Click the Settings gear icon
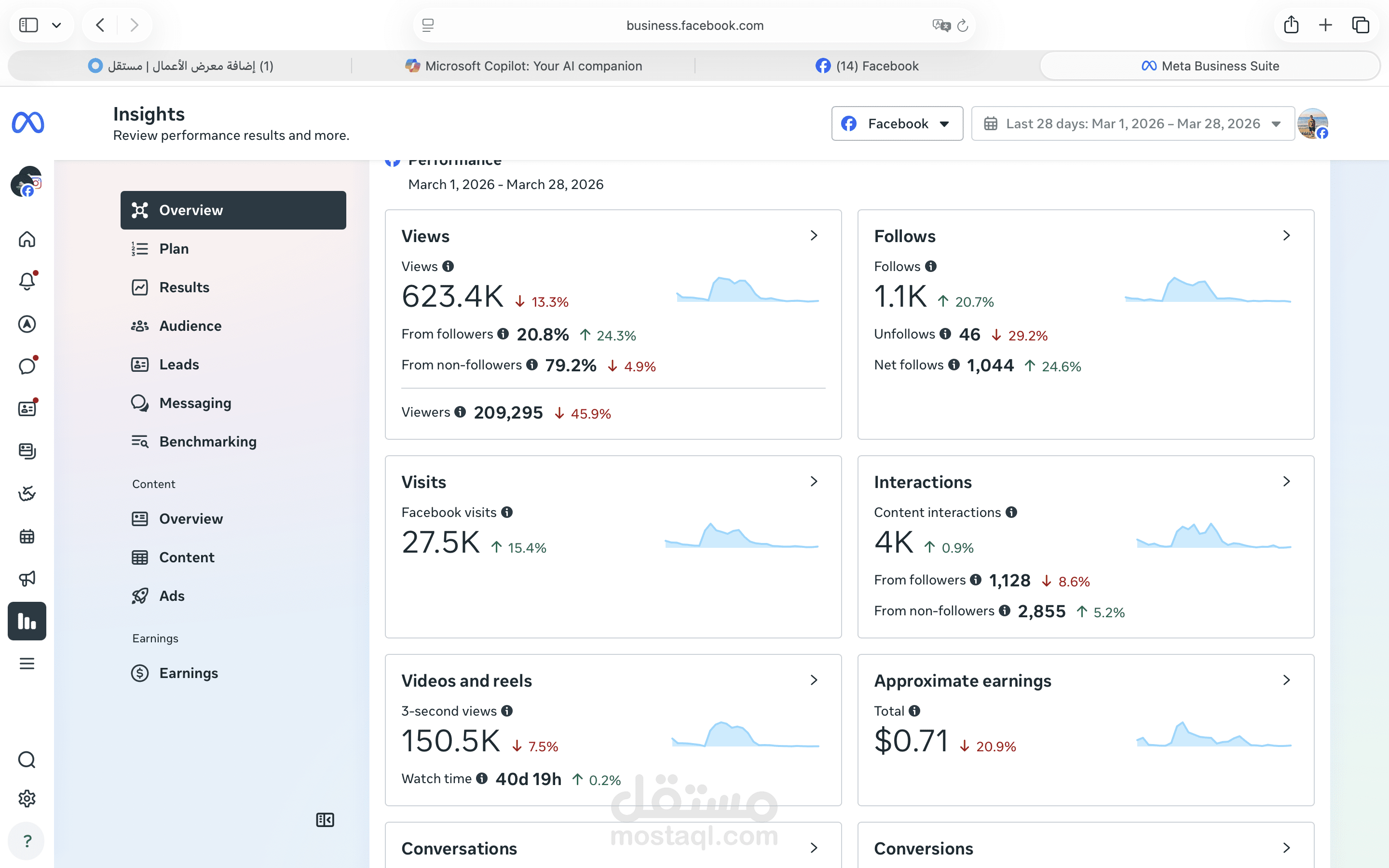 click(27, 799)
